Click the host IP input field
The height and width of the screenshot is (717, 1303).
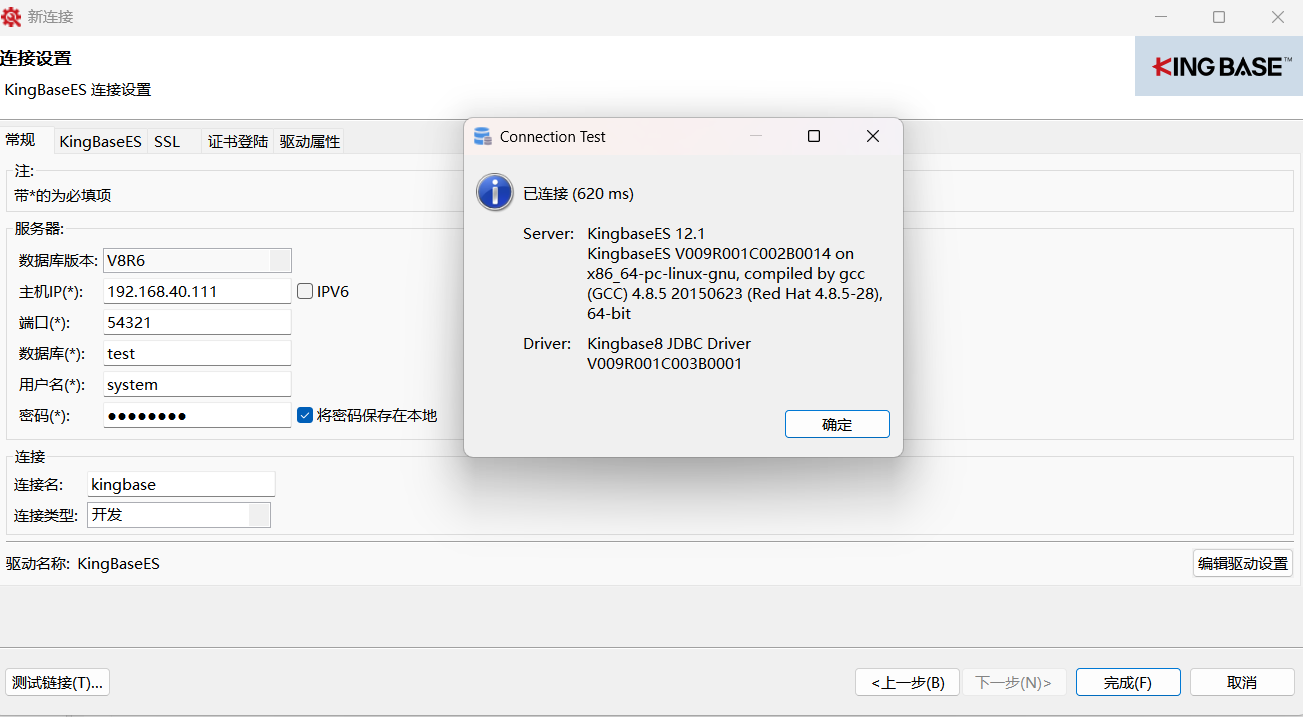[197, 292]
